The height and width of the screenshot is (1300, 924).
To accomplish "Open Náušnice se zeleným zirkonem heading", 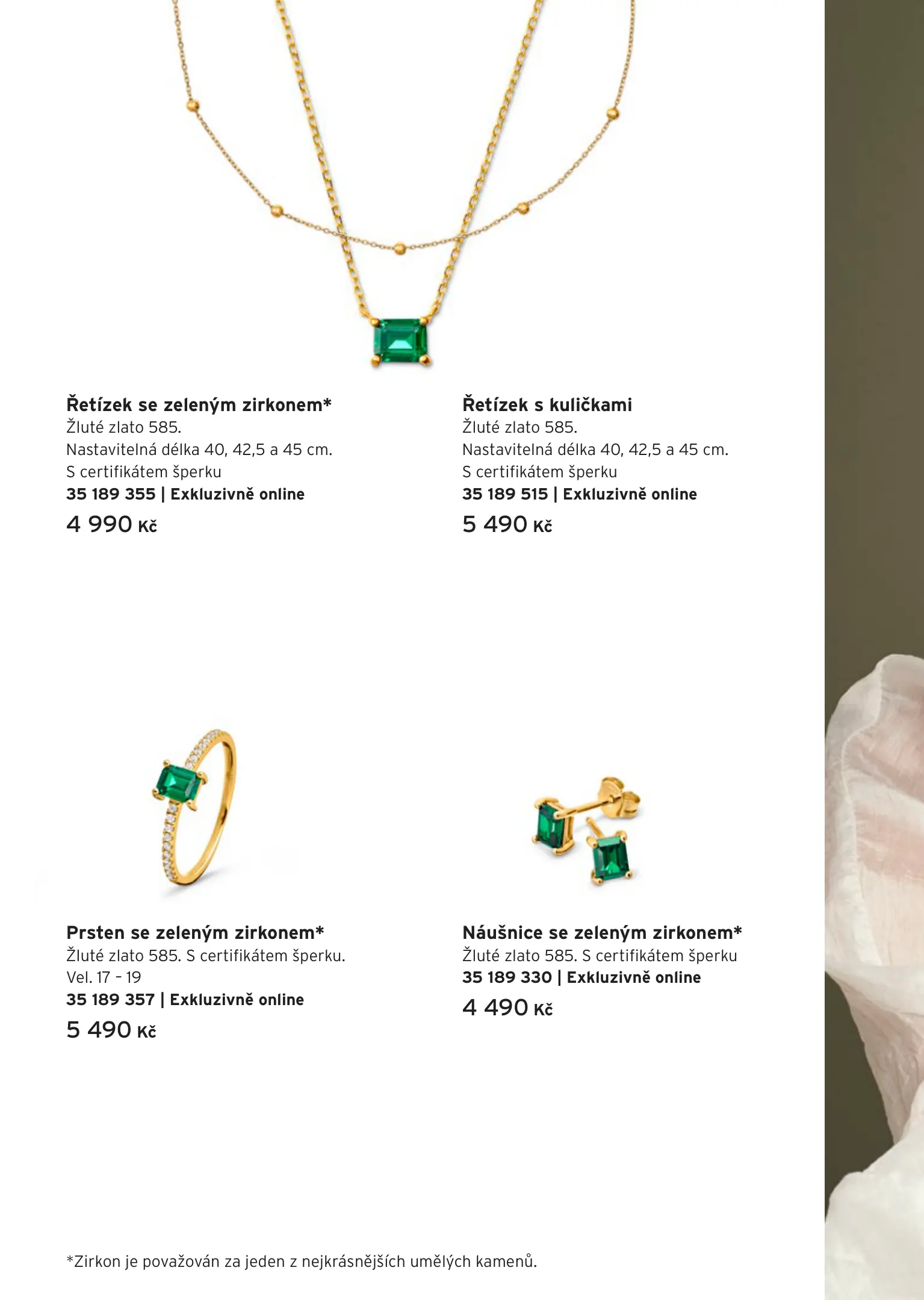I will point(602,932).
